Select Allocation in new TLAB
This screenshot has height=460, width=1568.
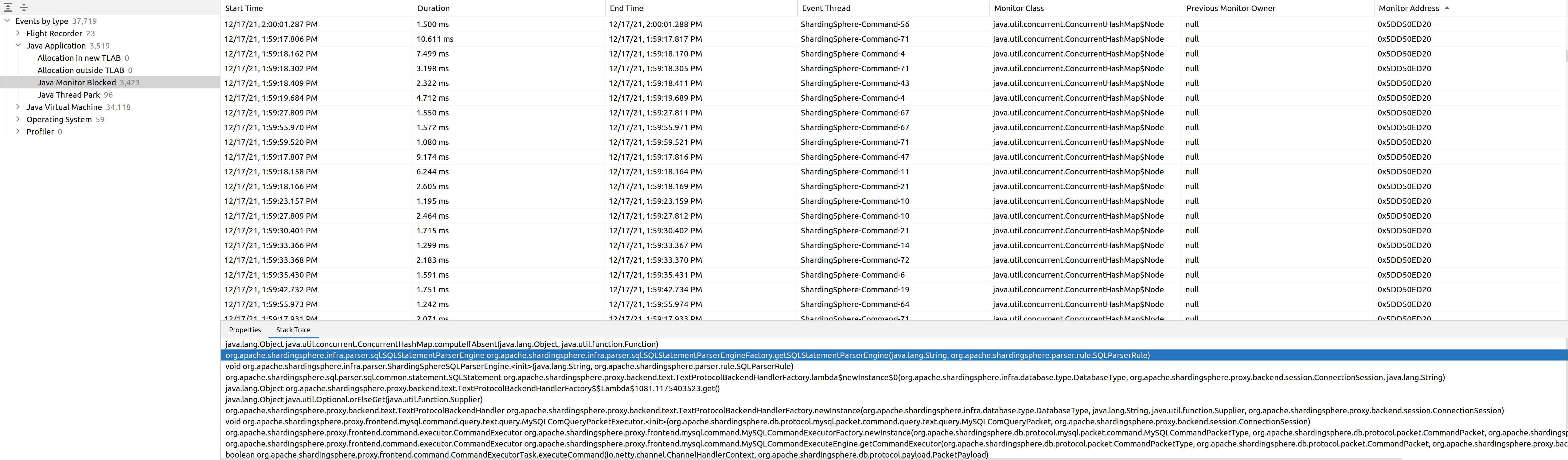[x=79, y=58]
